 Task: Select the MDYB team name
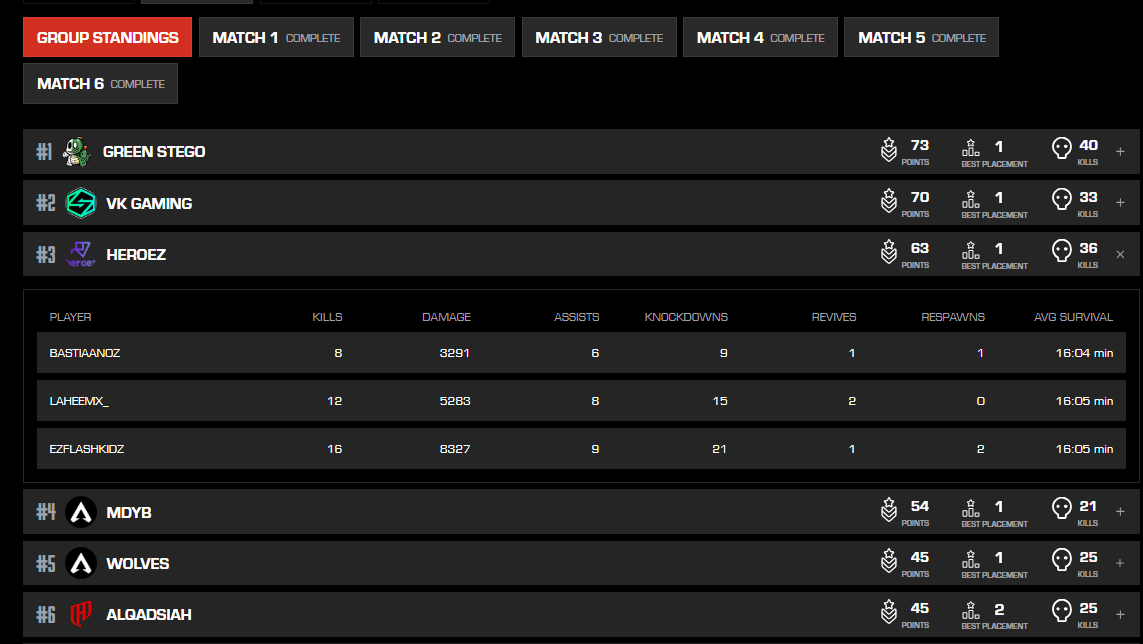(x=129, y=513)
